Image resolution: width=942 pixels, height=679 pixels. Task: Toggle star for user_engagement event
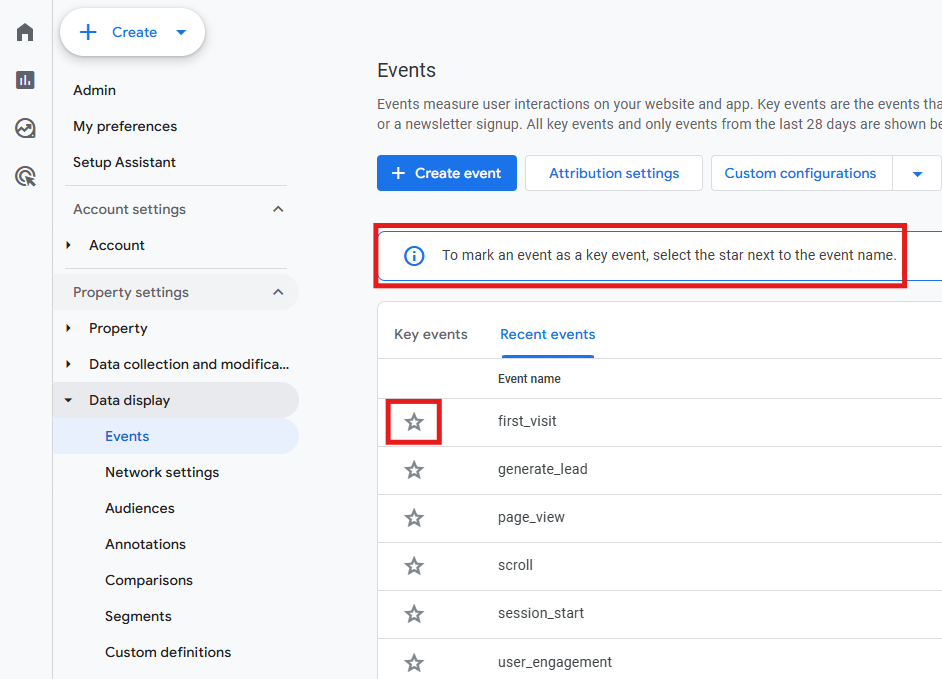pyautogui.click(x=414, y=663)
